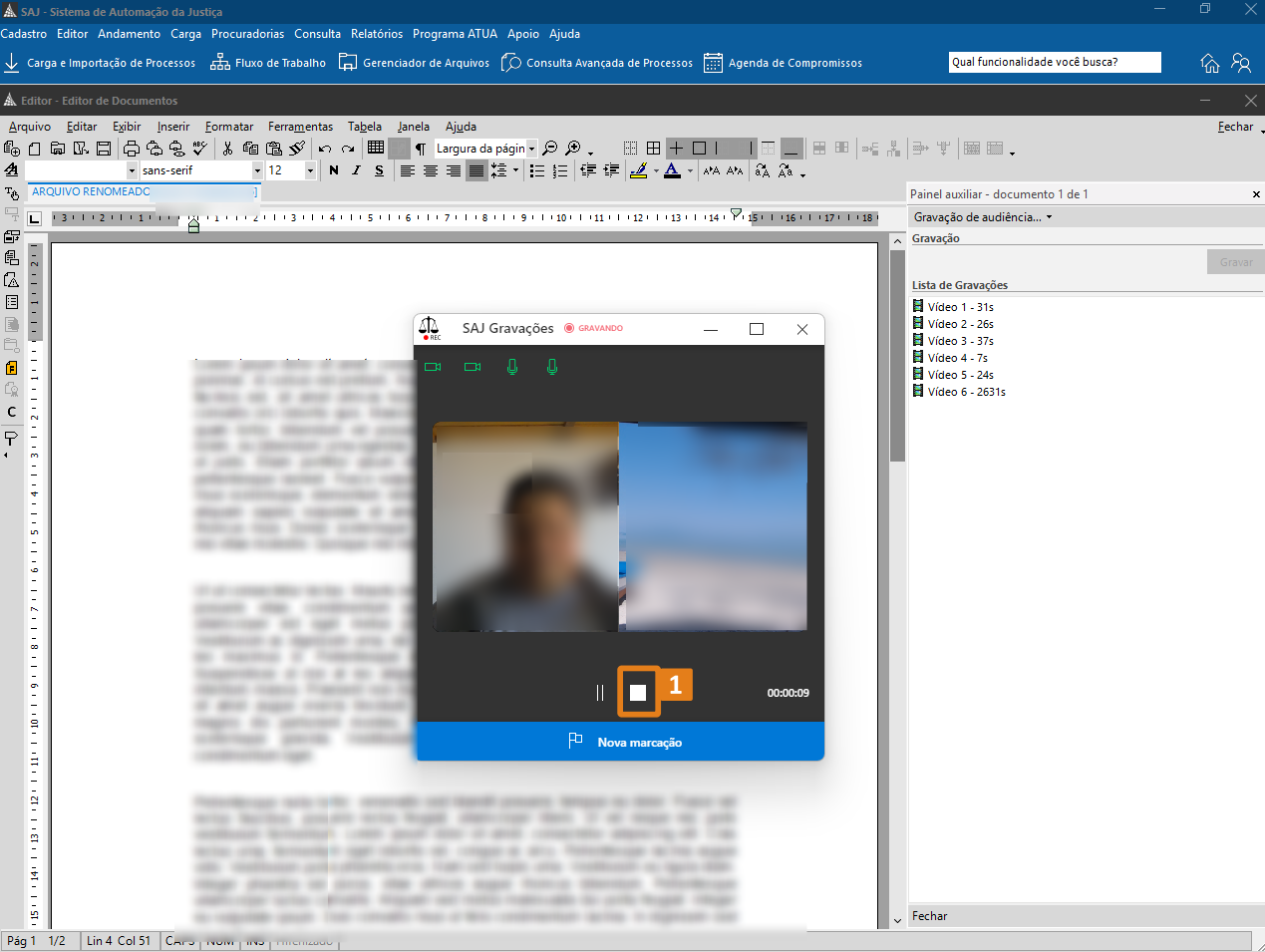The image size is (1265, 952).
Task: Open the font name dropdown
Action: pos(257,170)
